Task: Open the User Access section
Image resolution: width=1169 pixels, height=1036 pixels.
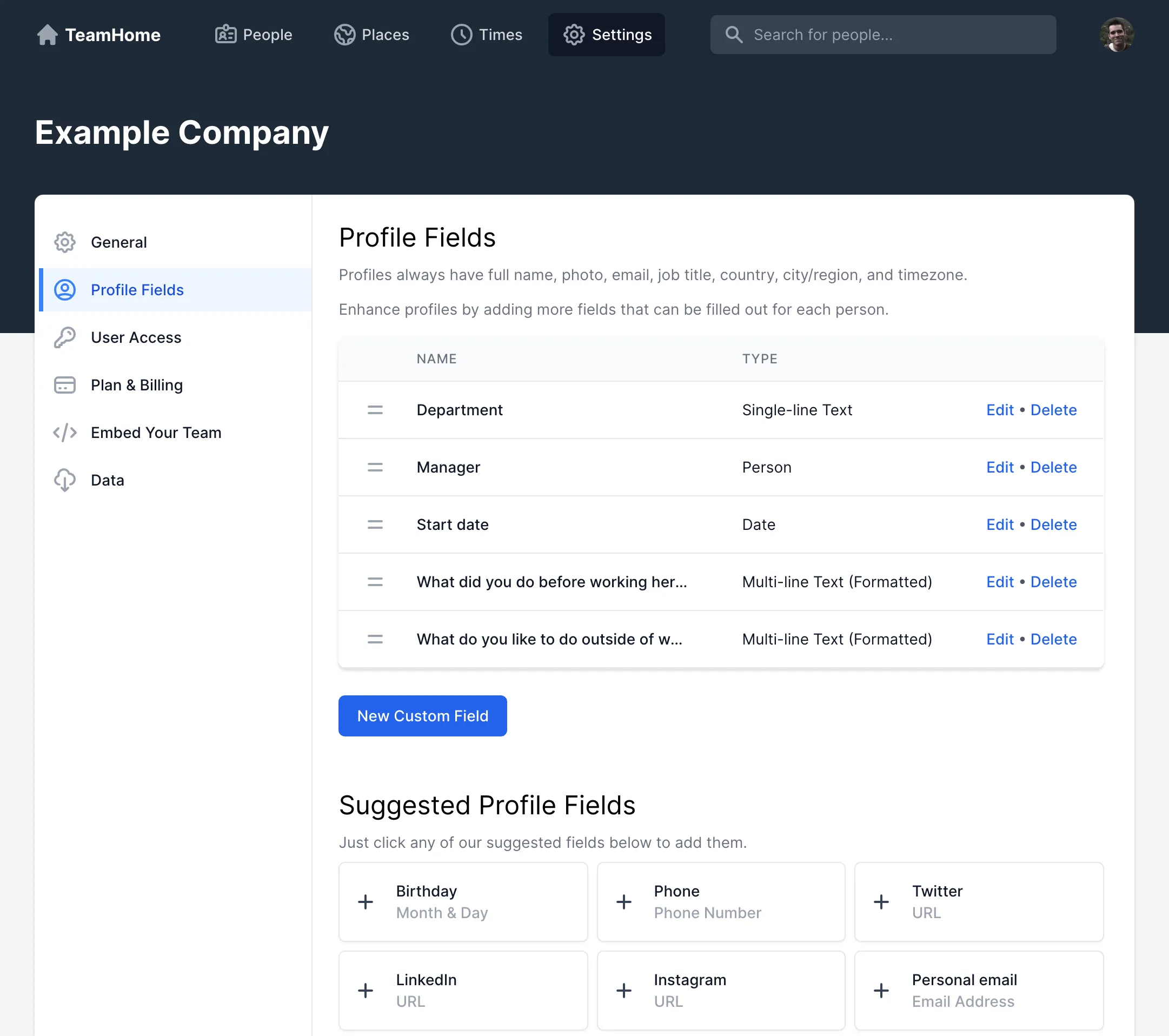Action: [x=175, y=337]
